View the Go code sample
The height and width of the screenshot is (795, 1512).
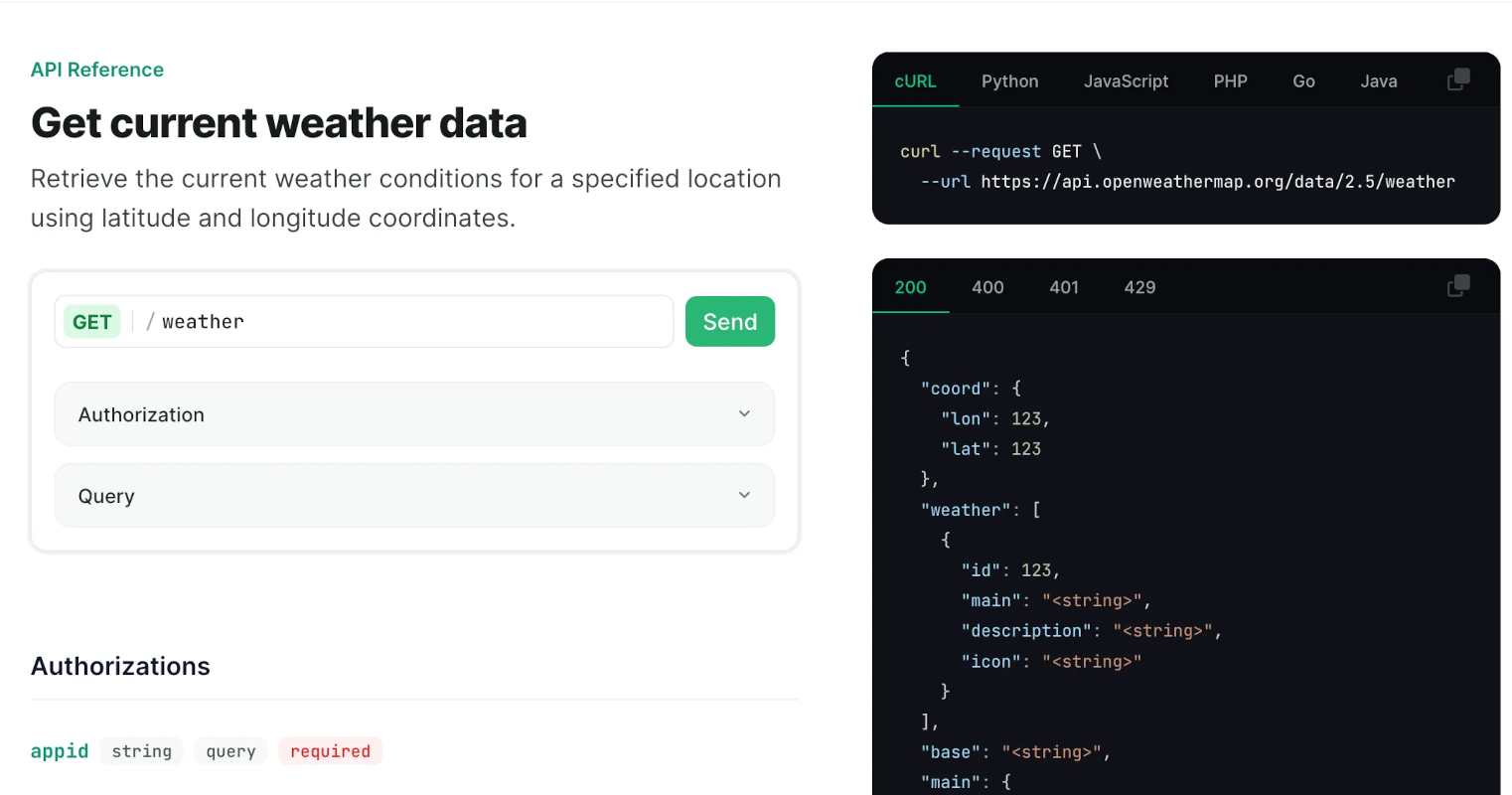click(1302, 81)
